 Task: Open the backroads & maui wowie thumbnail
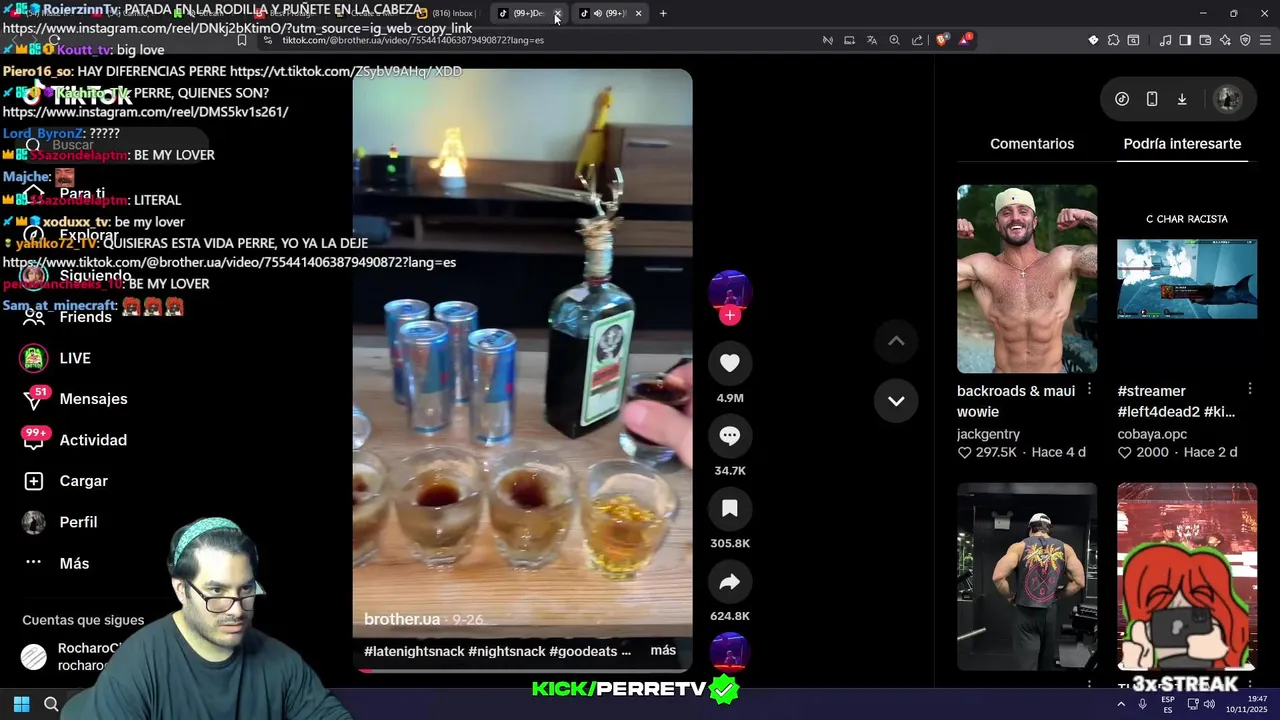(1027, 279)
